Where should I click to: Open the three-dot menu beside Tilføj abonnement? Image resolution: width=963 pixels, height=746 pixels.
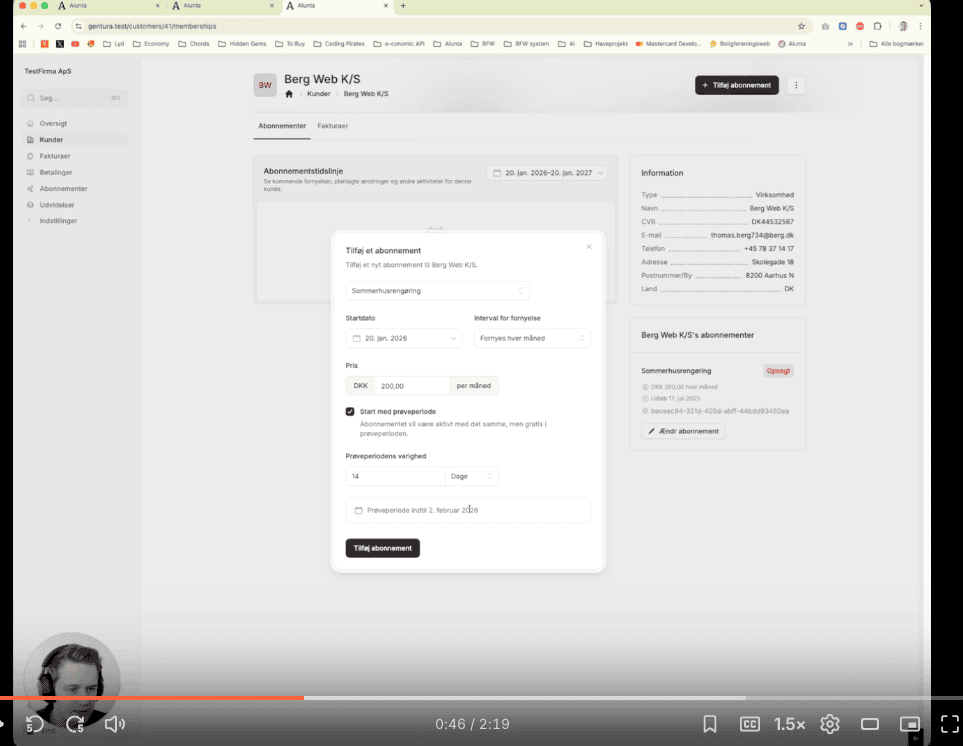click(x=796, y=85)
